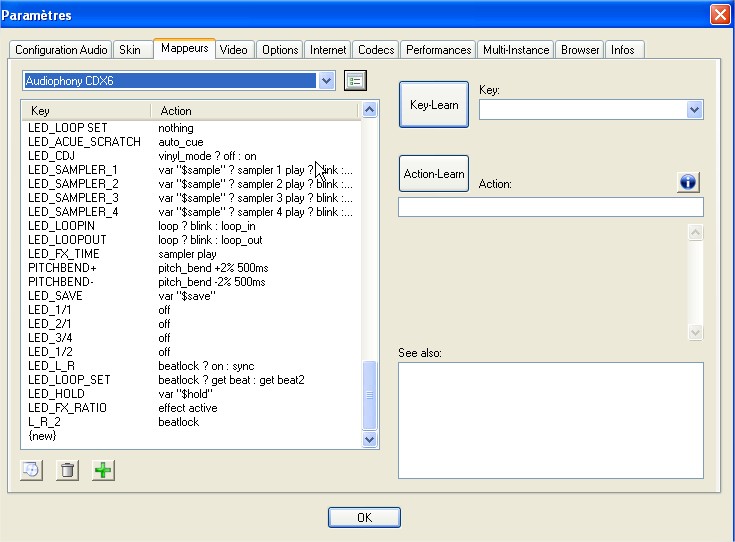Switch to the Configuration Audio tab

pyautogui.click(x=61, y=50)
